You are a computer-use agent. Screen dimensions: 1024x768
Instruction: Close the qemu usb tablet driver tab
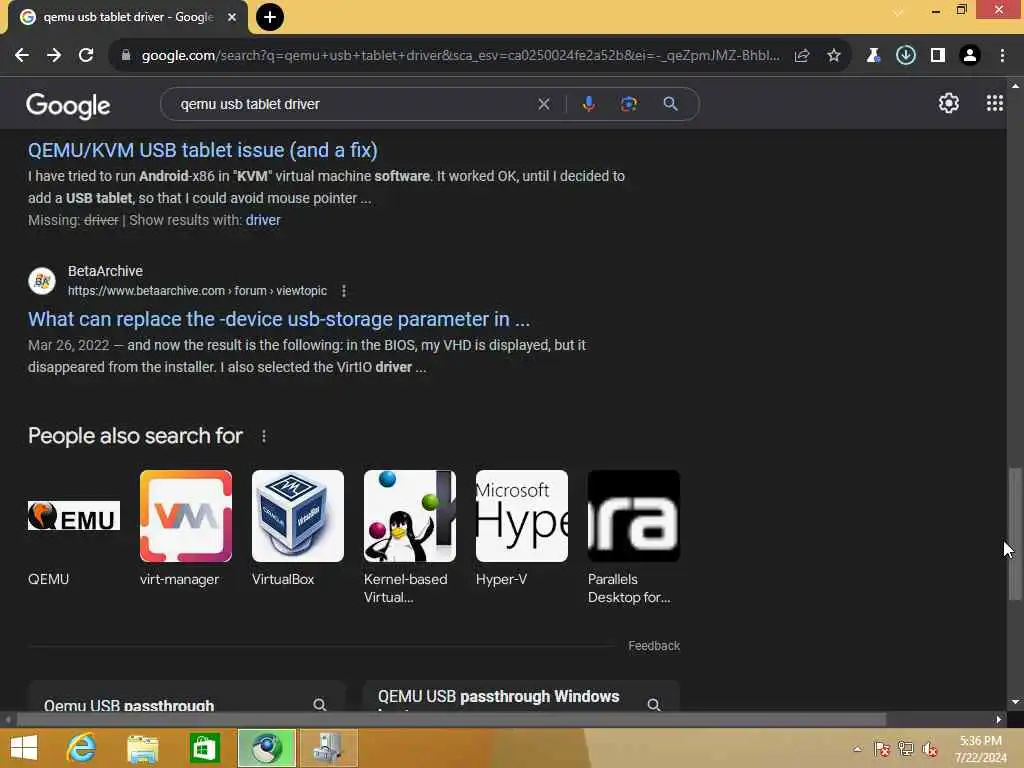point(232,17)
